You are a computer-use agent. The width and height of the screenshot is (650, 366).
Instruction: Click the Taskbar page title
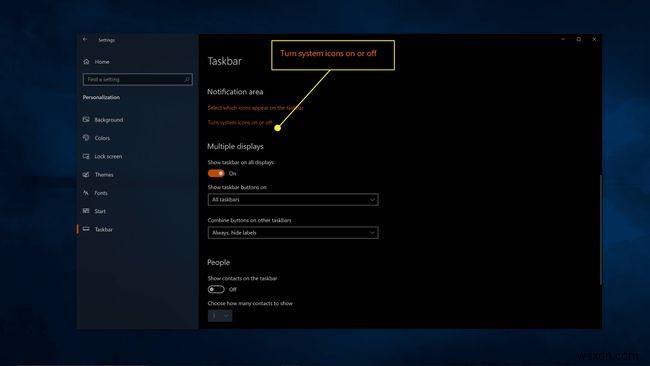coord(224,61)
